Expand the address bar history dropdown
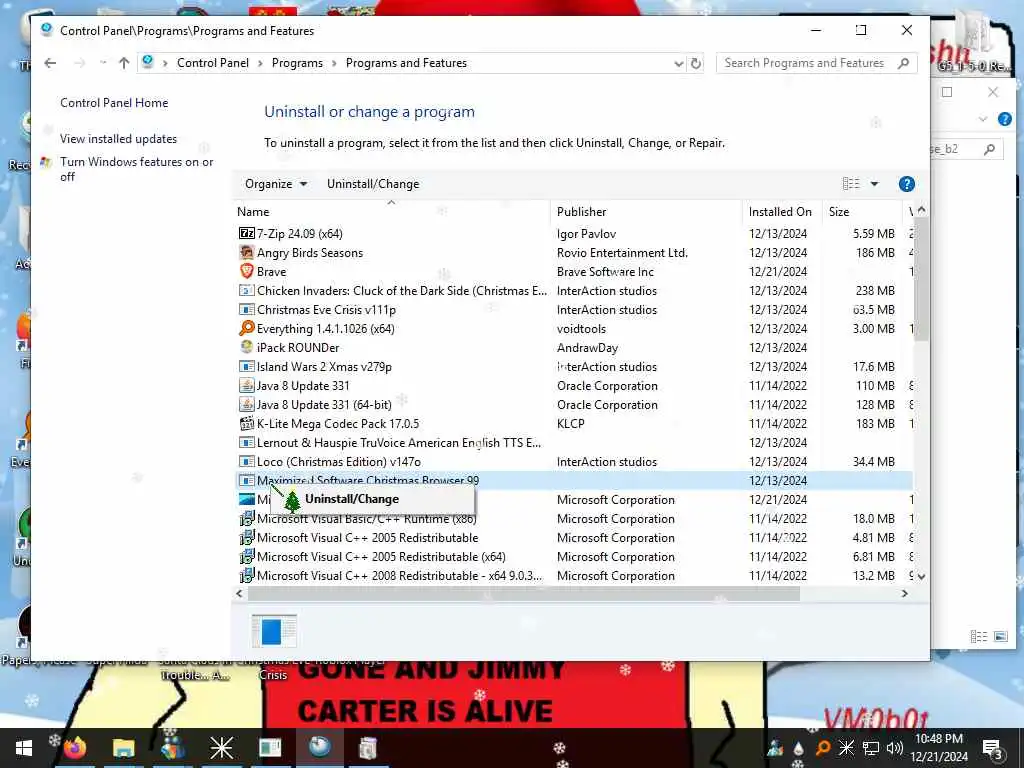Screen dimensions: 1024x768 tap(679, 63)
